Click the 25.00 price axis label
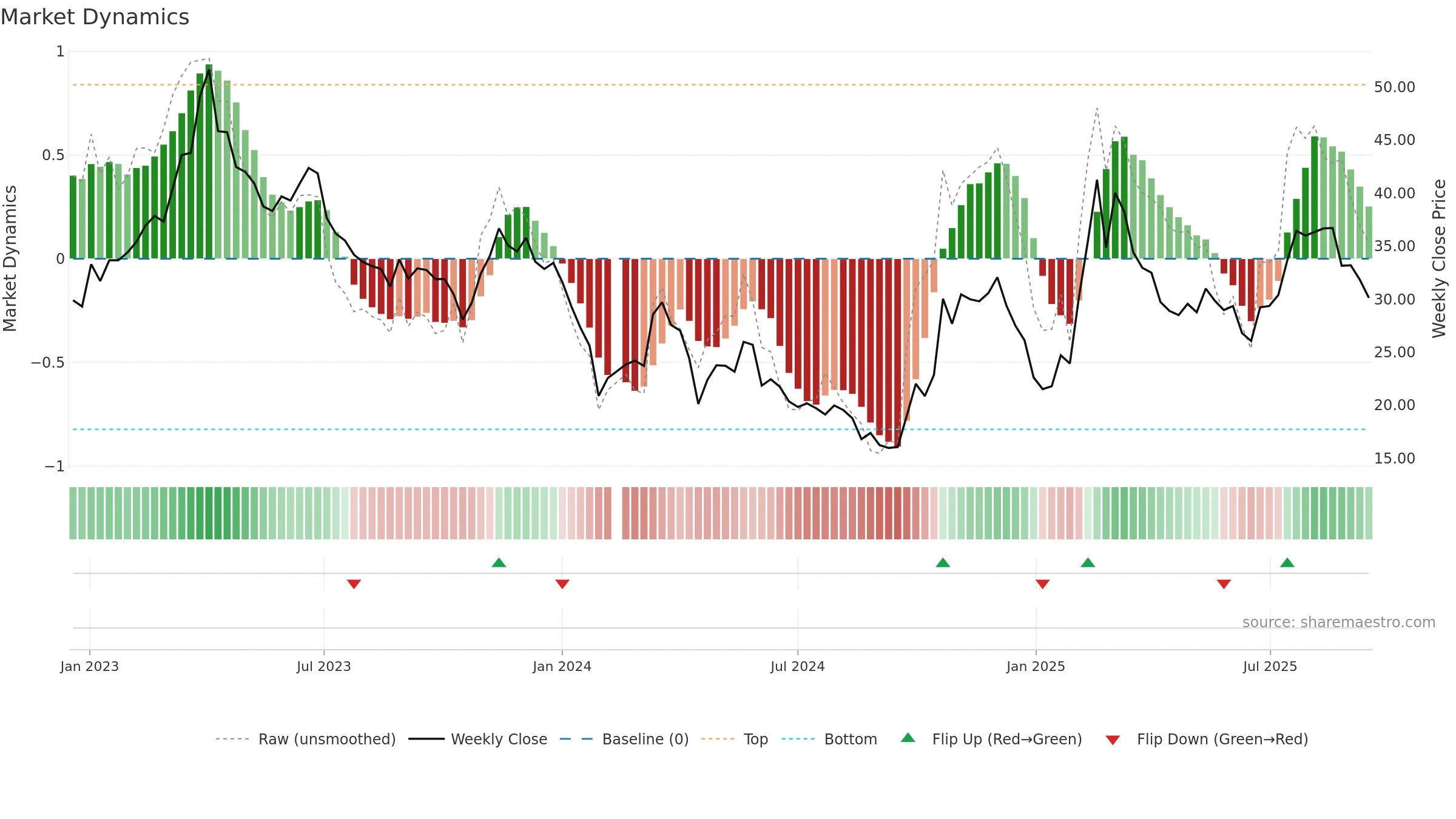The width and height of the screenshot is (1456, 819). point(1395,352)
